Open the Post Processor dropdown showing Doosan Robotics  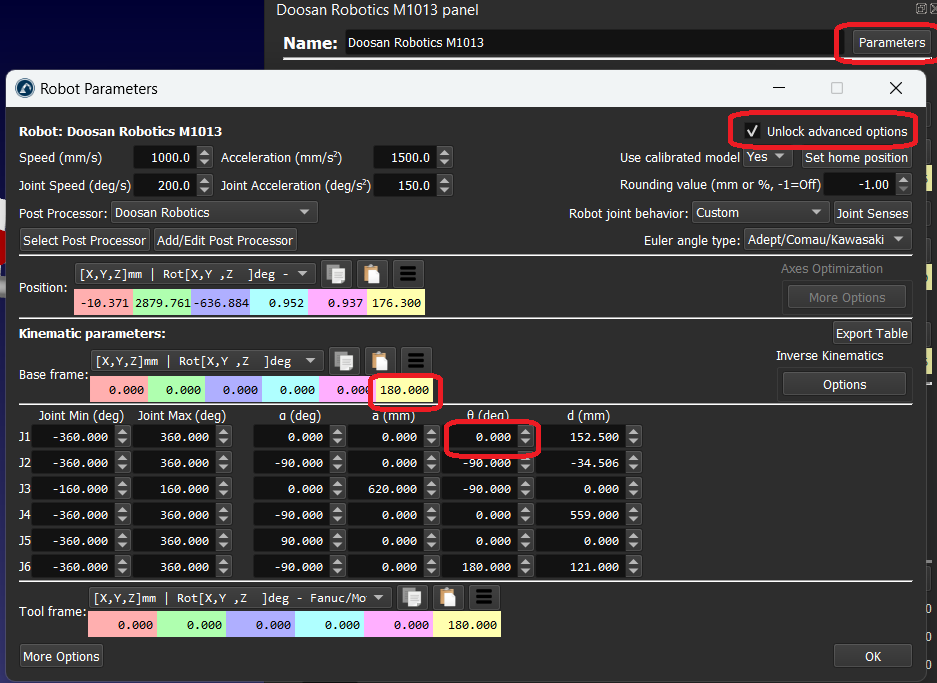[213, 213]
